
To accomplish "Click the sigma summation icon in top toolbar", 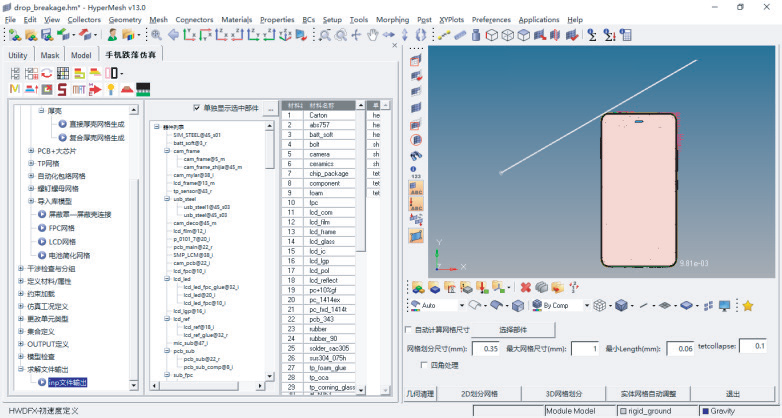I will [592, 35].
